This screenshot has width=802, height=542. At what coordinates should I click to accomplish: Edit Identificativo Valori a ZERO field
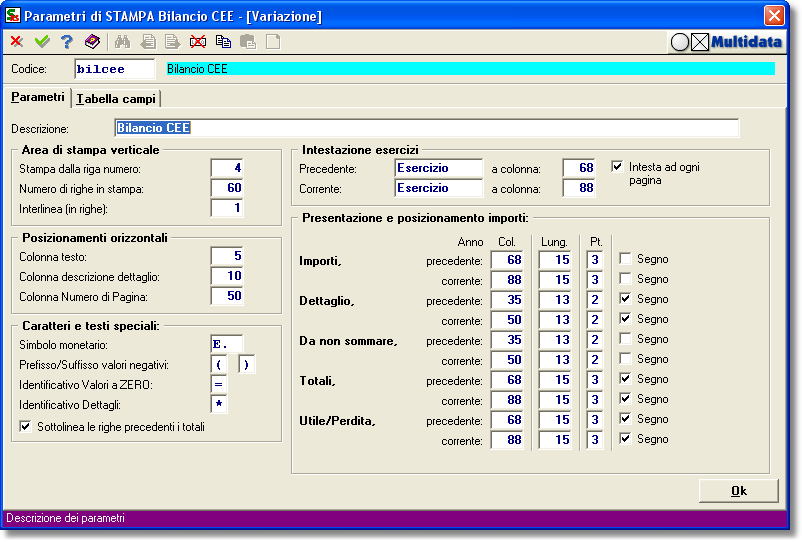[219, 385]
